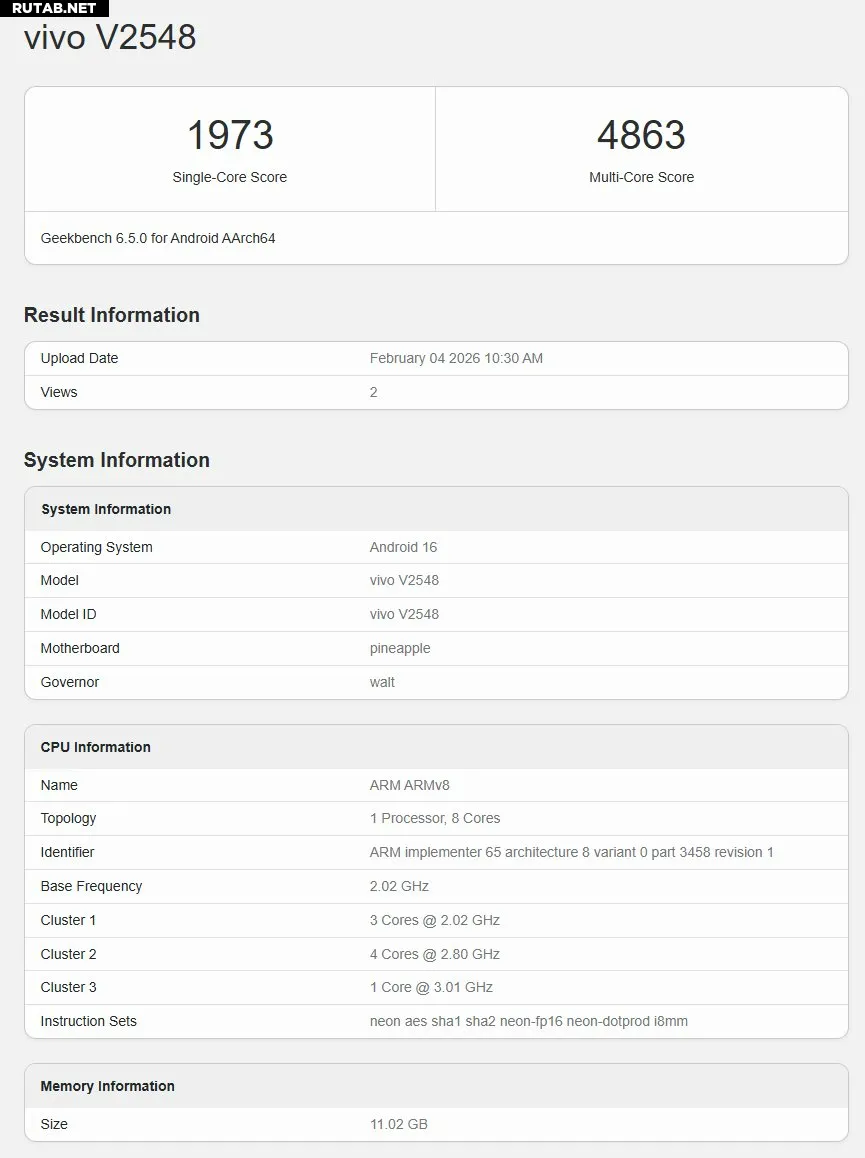Click the governor value walt
The height and width of the screenshot is (1158, 865).
(x=382, y=682)
